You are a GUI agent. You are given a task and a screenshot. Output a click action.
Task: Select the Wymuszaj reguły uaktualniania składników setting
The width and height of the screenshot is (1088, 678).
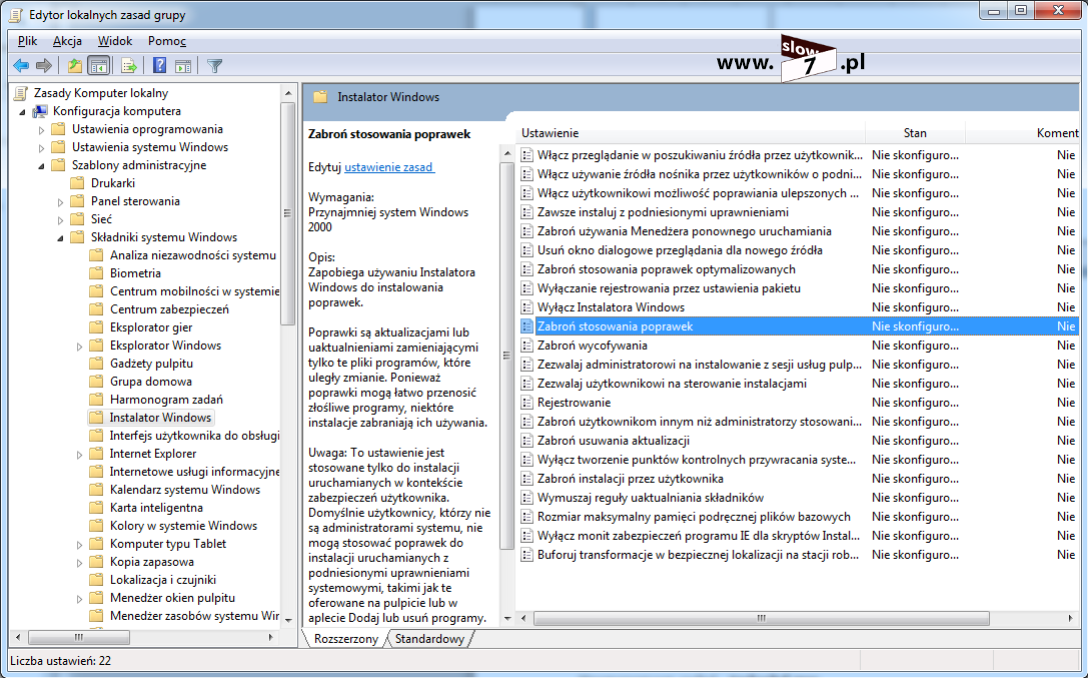coord(650,498)
